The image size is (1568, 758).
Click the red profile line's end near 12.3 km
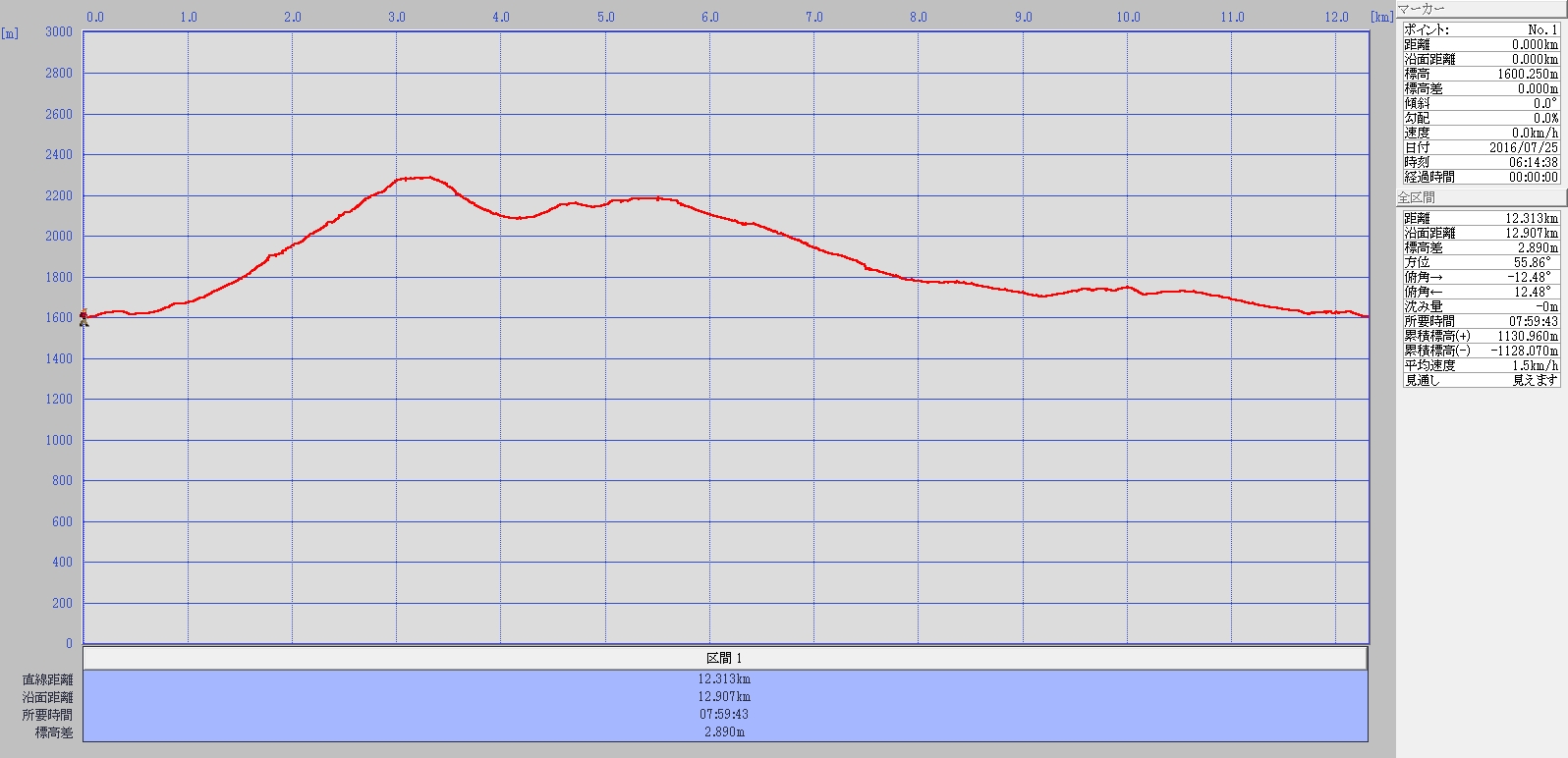click(x=1366, y=316)
